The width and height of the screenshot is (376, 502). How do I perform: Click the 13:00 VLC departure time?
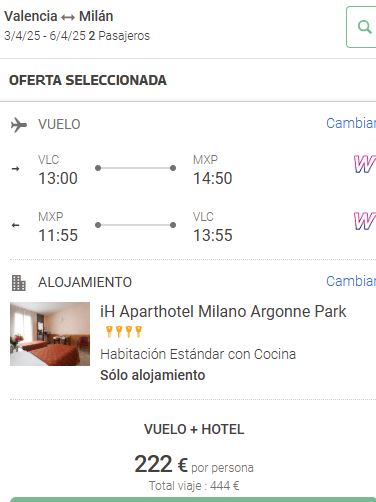coord(58,178)
